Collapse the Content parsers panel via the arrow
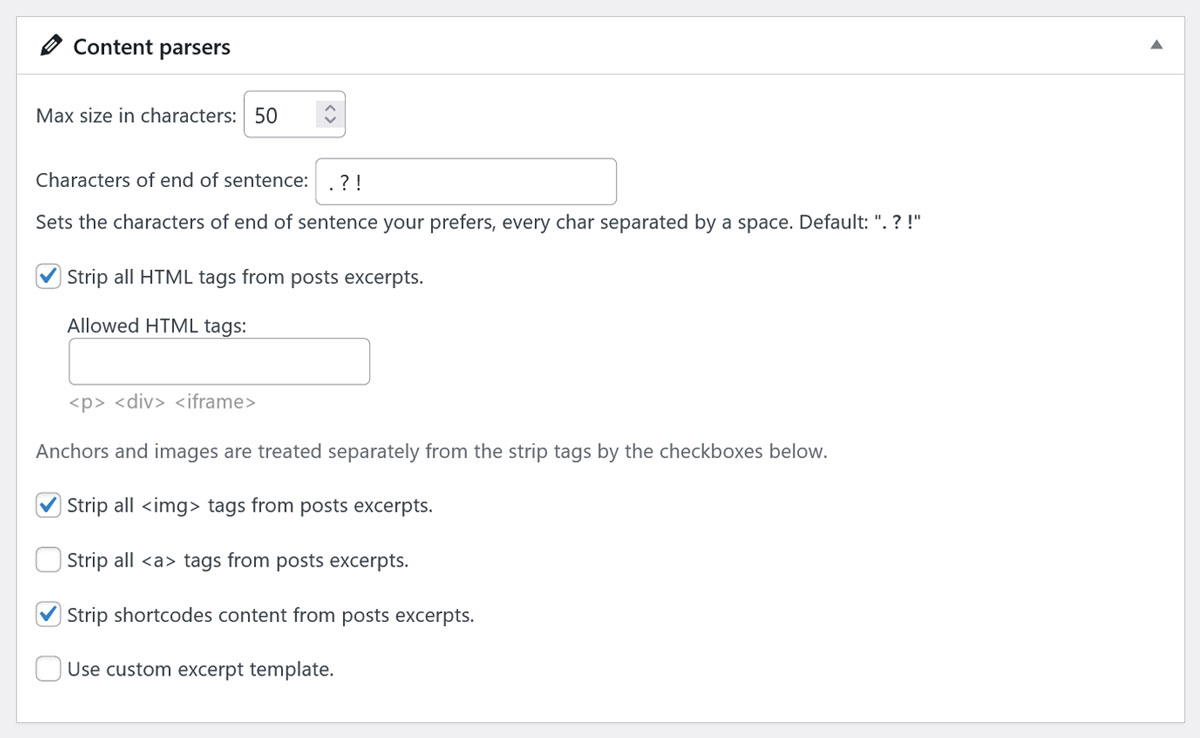Screen dimensions: 1200x738 pyautogui.click(x=1156, y=45)
